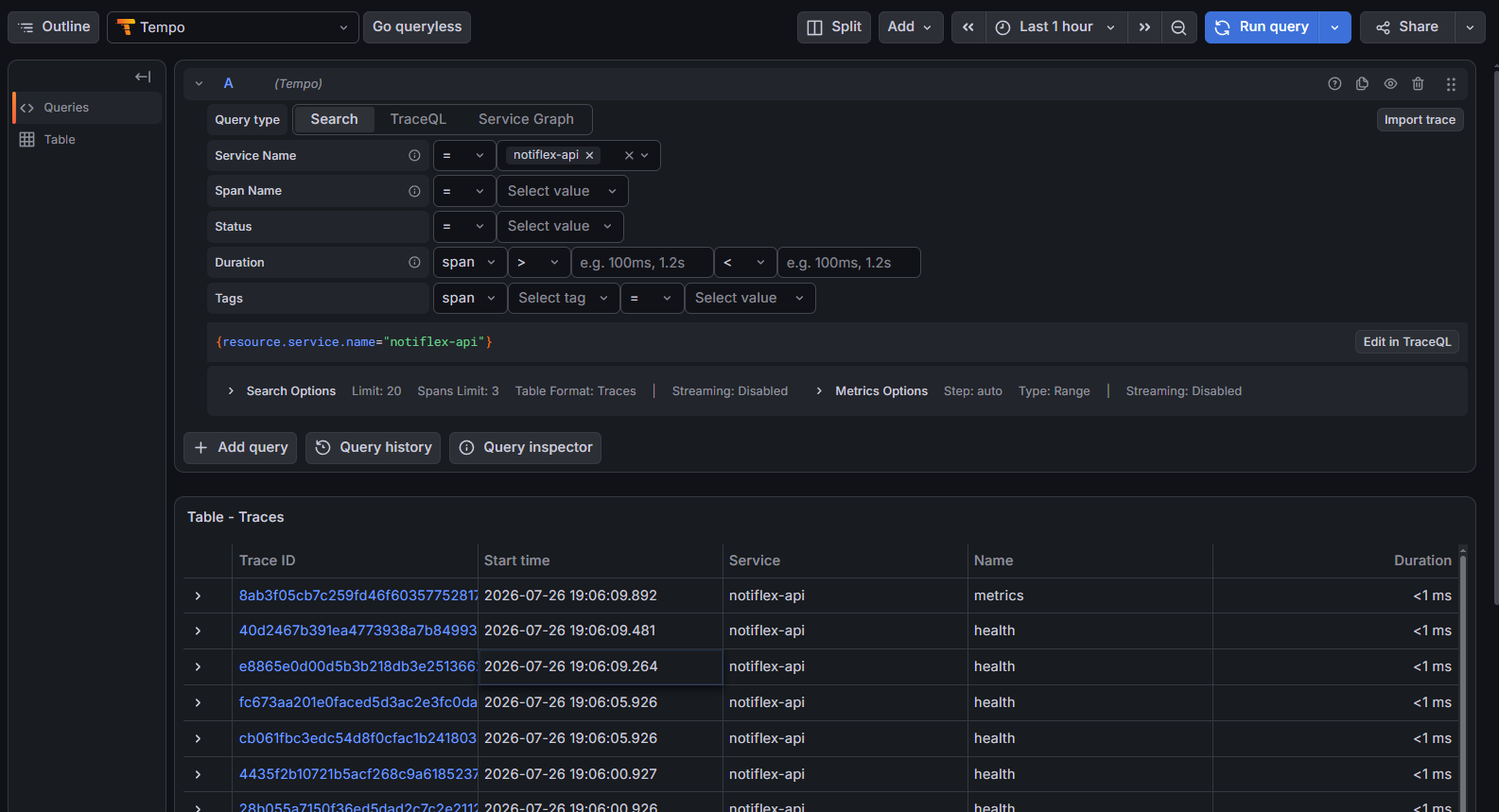This screenshot has width=1499, height=812.
Task: Switch to Service Graph query type
Action: tap(526, 119)
